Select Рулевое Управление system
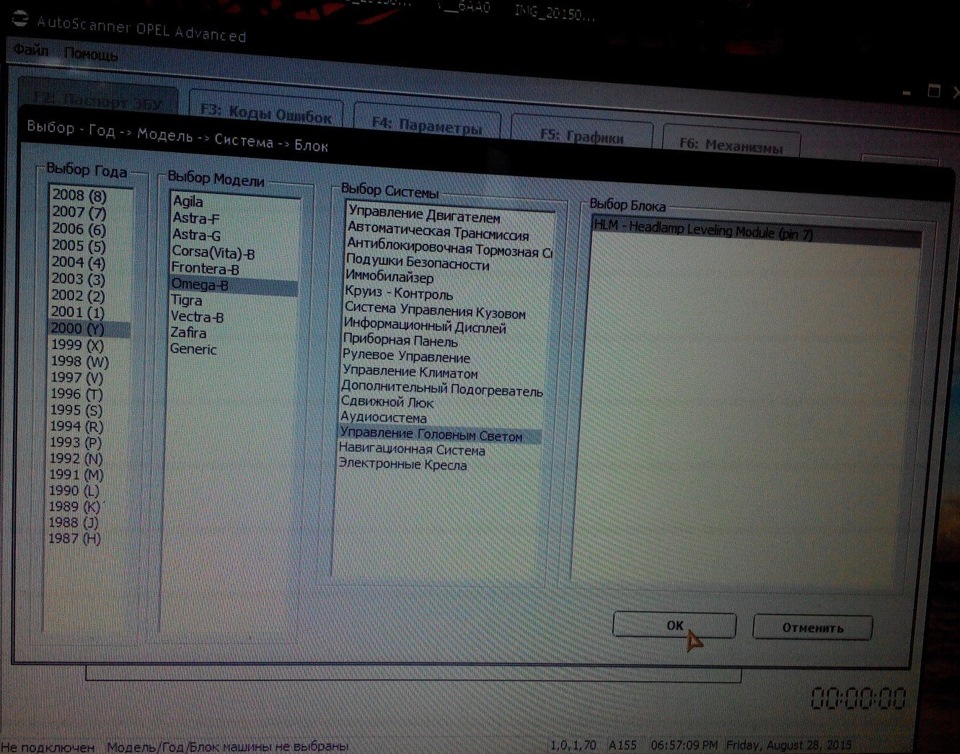 click(x=406, y=357)
